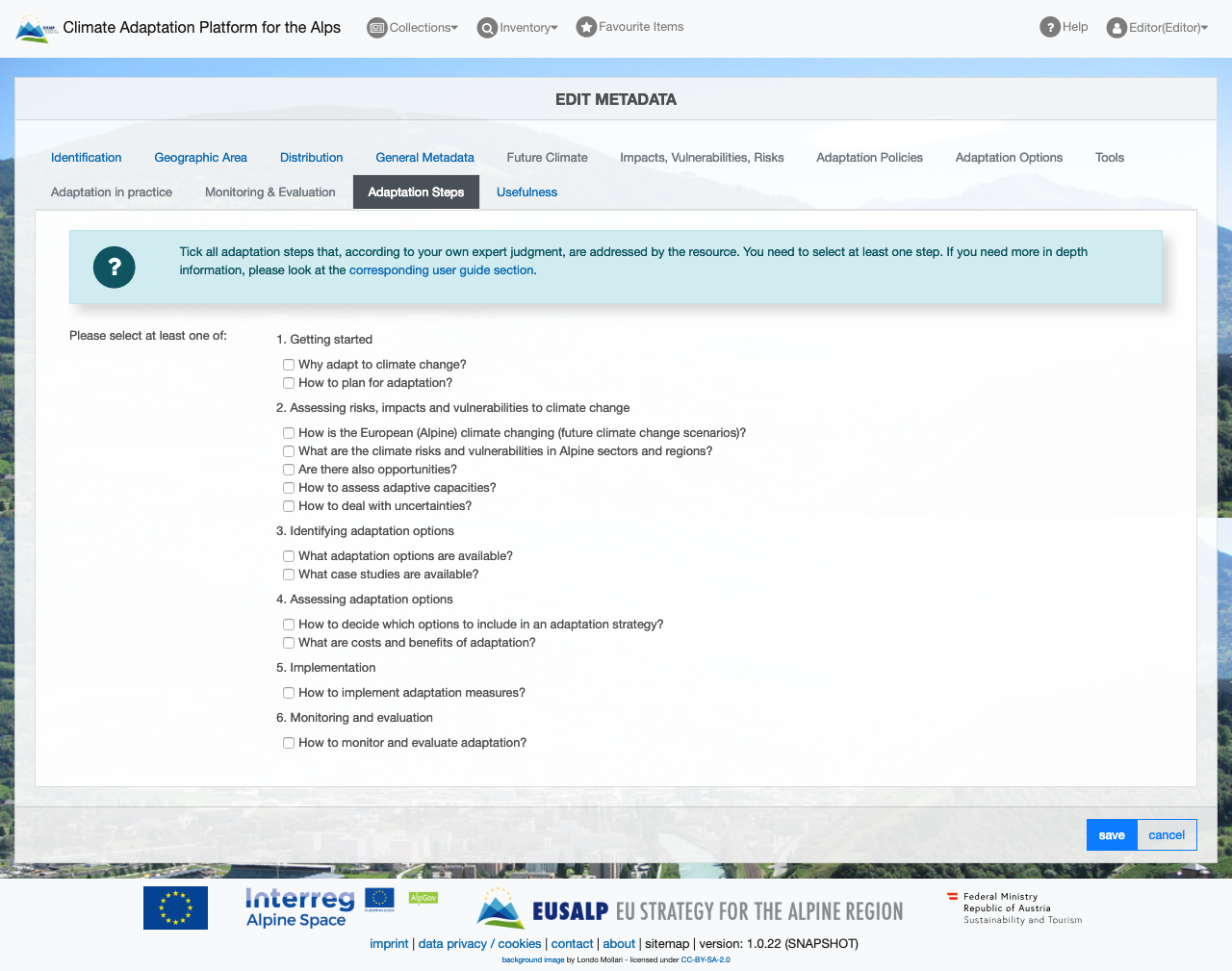Click the large question mark info icon
The image size is (1232, 971).
[115, 268]
